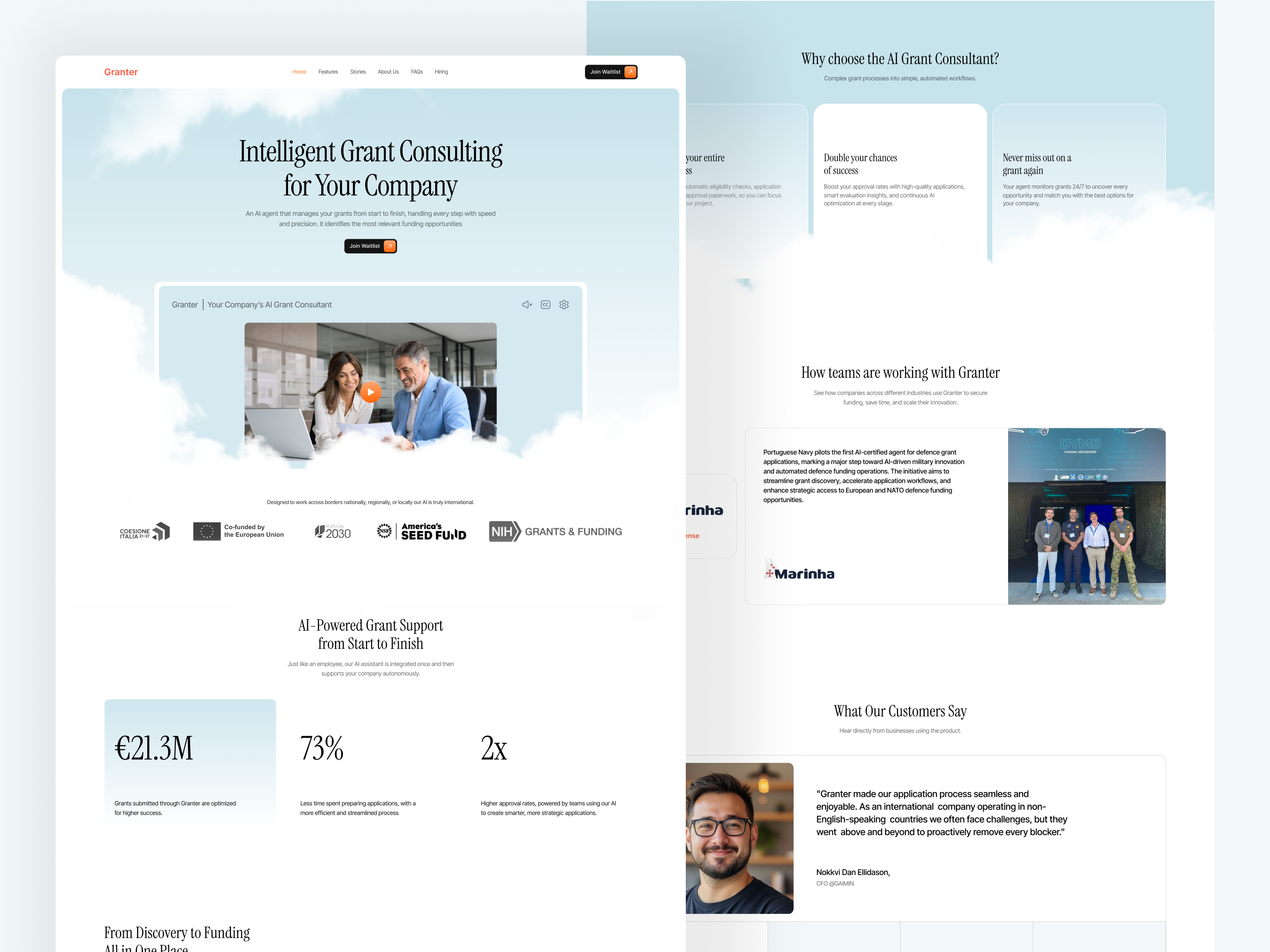
Task: Click 'Designed to work across borders' caption
Action: pos(370,502)
